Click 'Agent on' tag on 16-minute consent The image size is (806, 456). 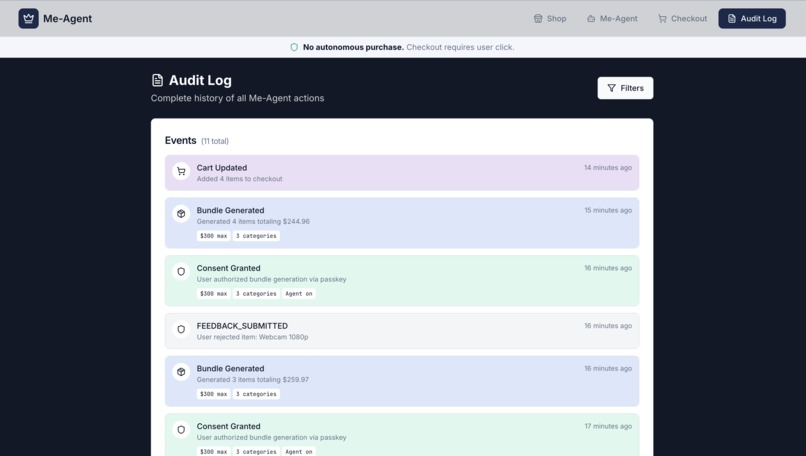[299, 294]
